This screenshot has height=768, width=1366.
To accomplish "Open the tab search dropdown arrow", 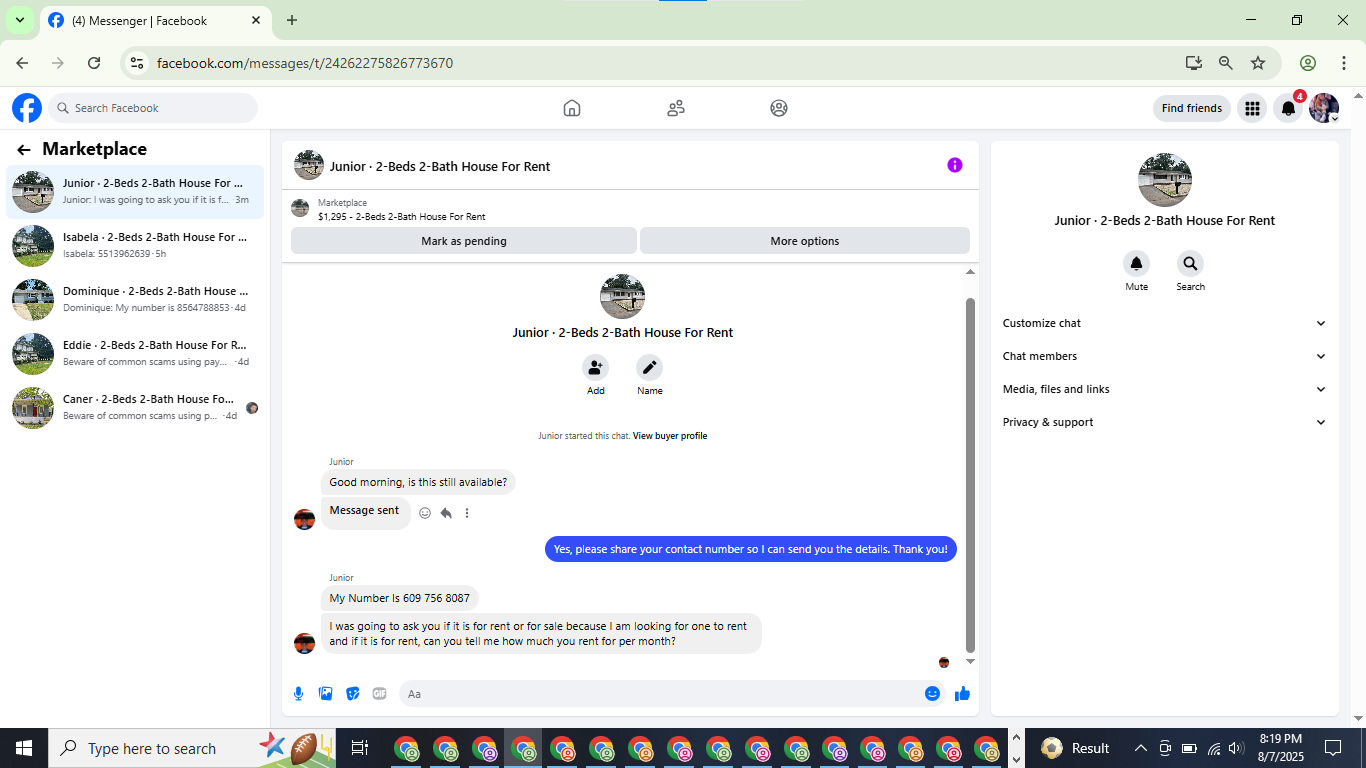I will click(x=19, y=20).
